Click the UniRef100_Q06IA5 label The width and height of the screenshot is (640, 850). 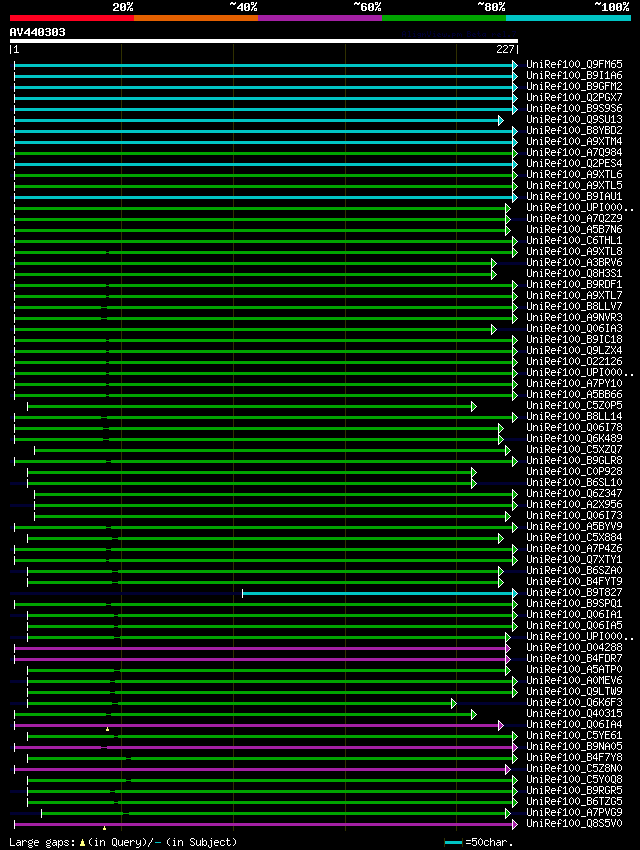tap(574, 626)
